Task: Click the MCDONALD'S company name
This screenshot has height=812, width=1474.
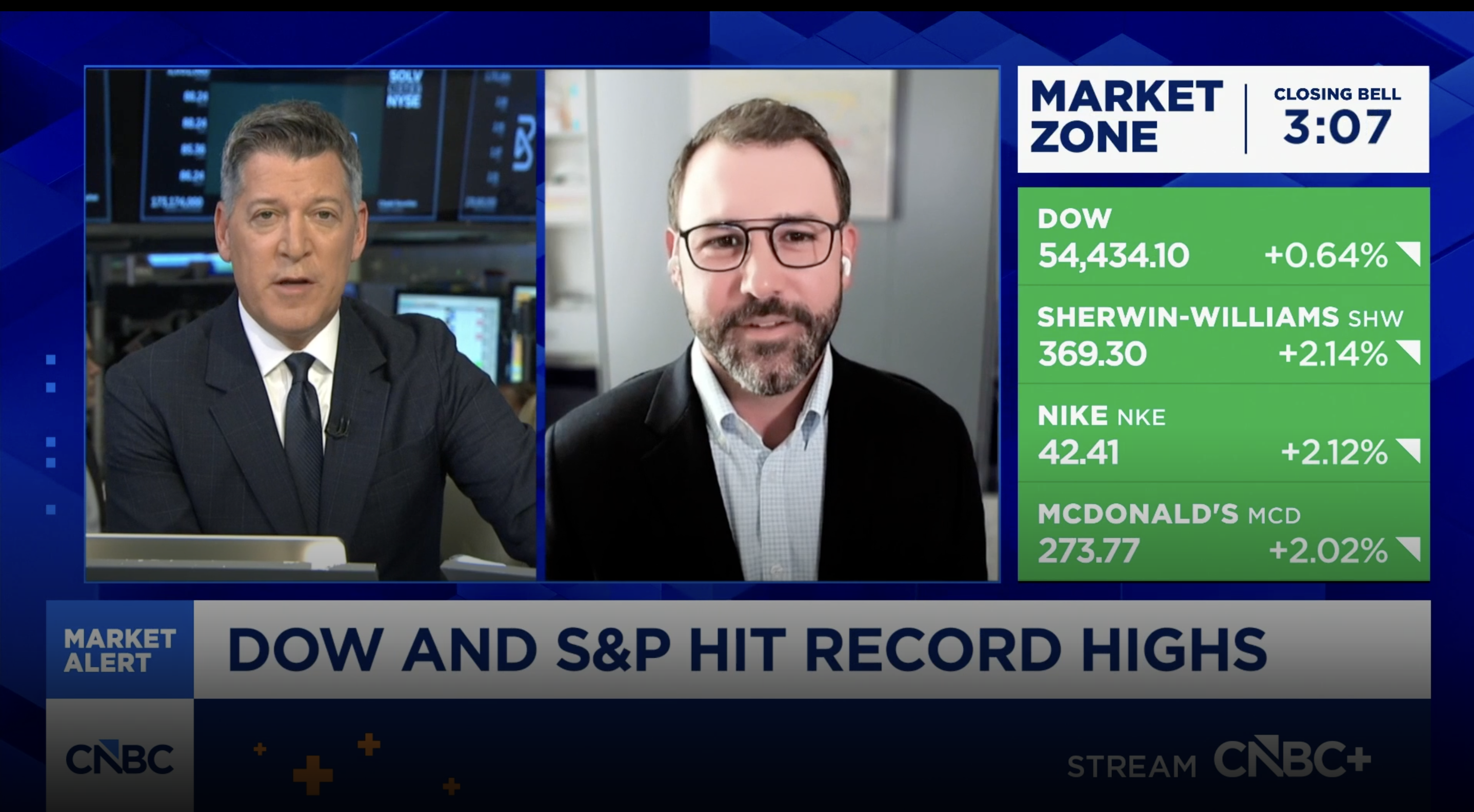Action: point(1138,514)
